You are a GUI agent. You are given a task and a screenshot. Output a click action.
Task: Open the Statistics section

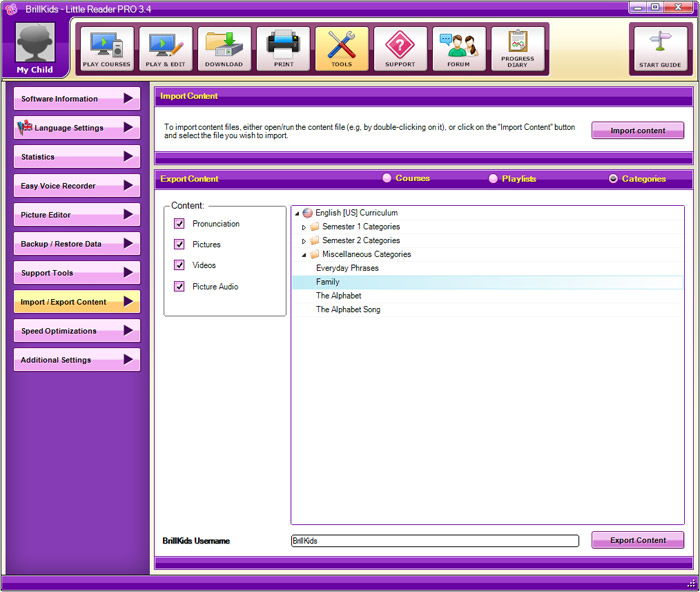[77, 156]
